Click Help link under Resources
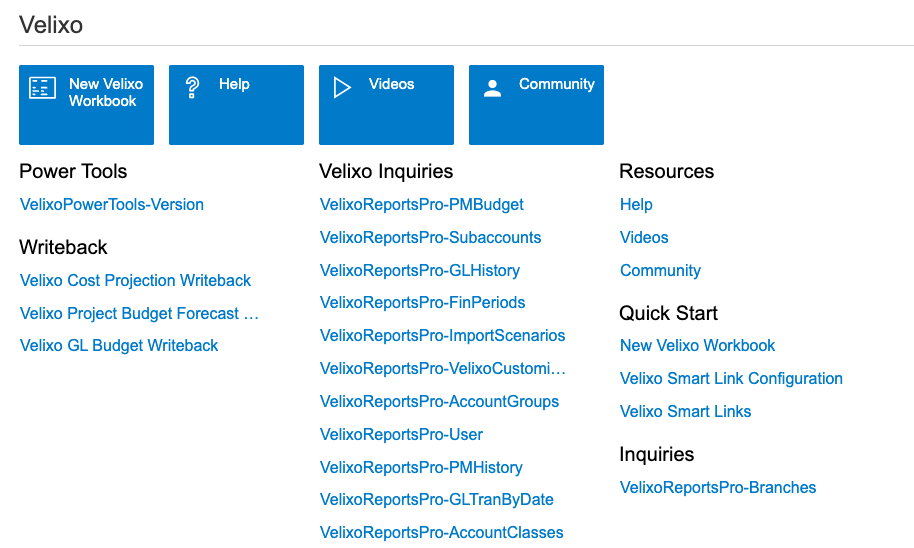 point(637,205)
